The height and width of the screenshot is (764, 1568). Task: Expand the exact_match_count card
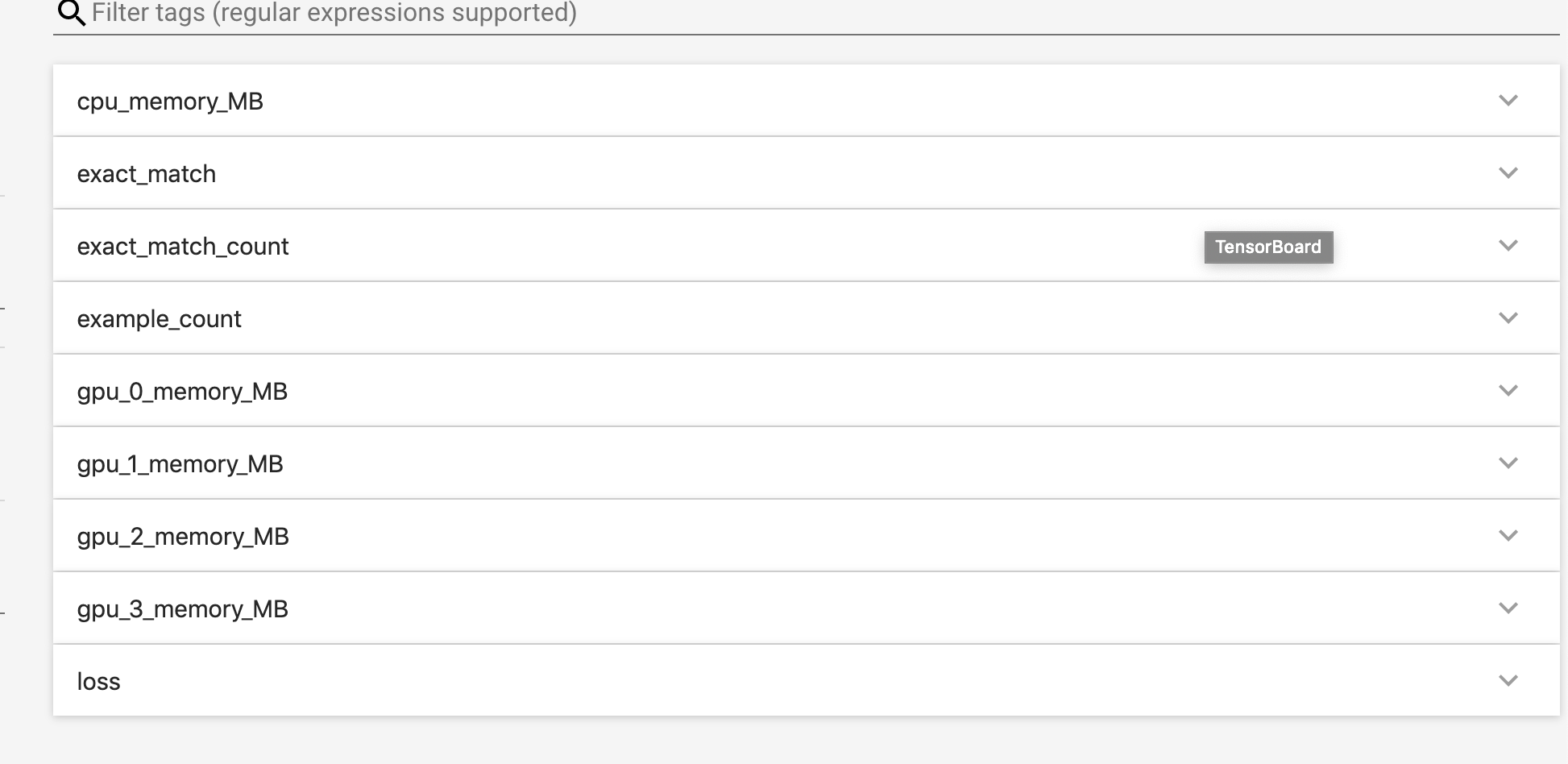click(x=1508, y=245)
